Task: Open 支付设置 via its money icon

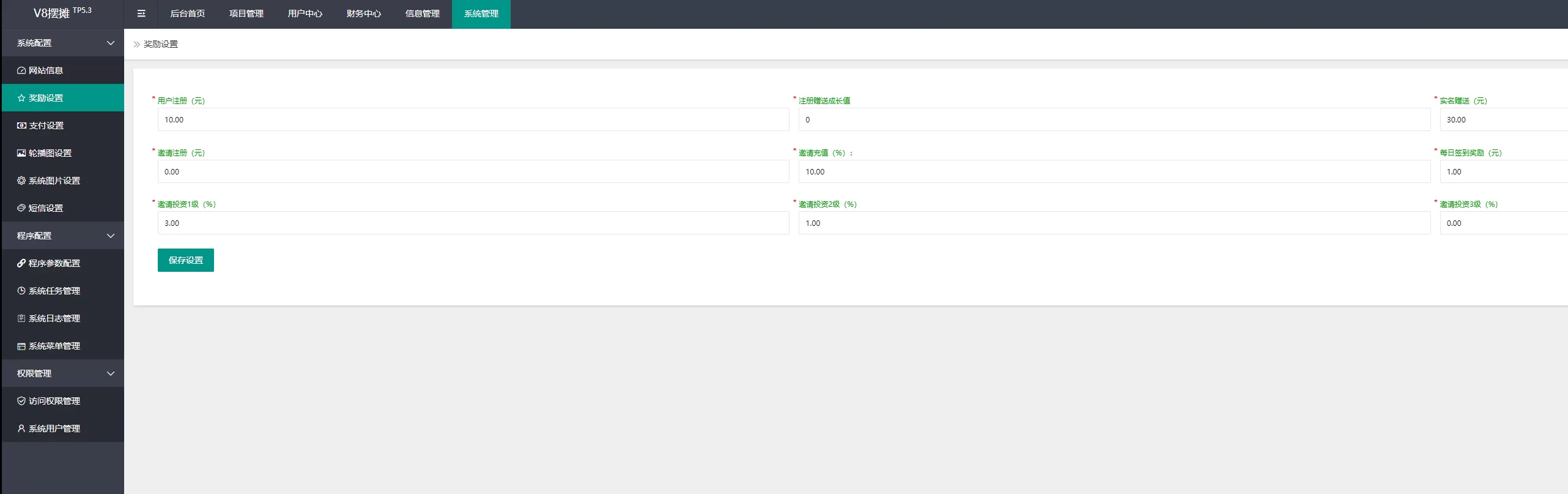Action: [x=21, y=125]
